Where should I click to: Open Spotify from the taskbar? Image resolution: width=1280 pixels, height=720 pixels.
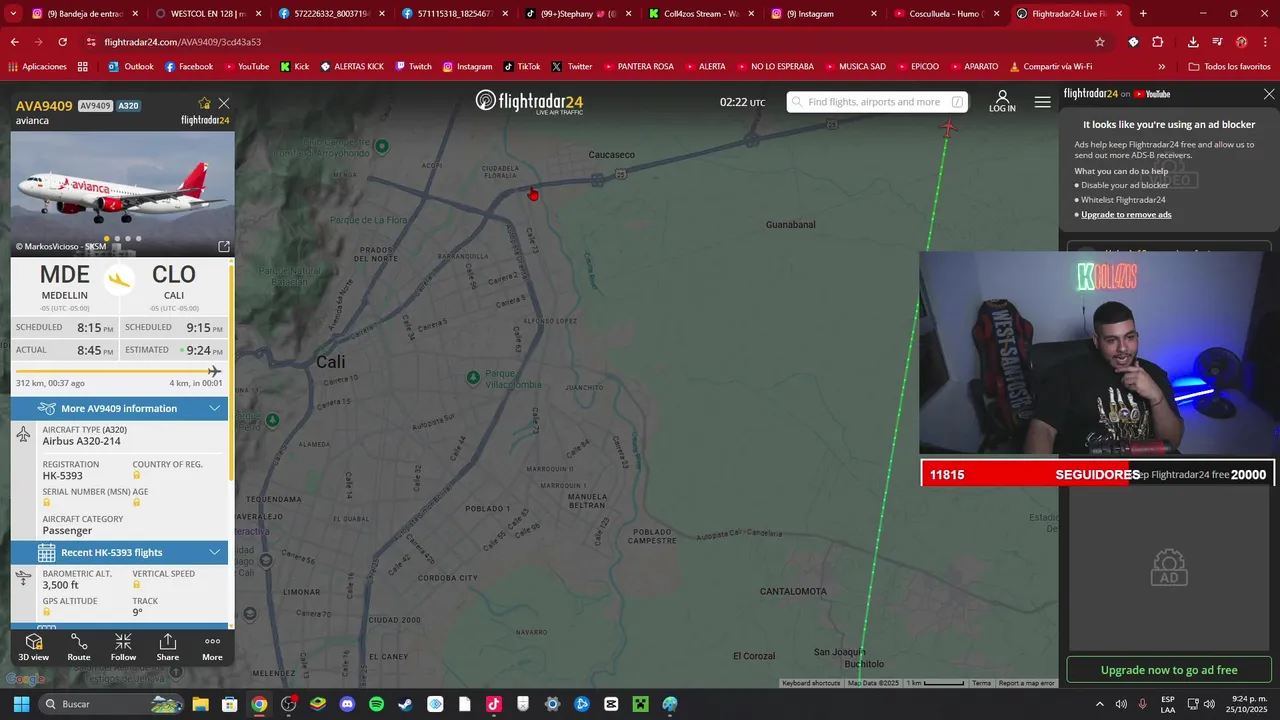[x=376, y=704]
